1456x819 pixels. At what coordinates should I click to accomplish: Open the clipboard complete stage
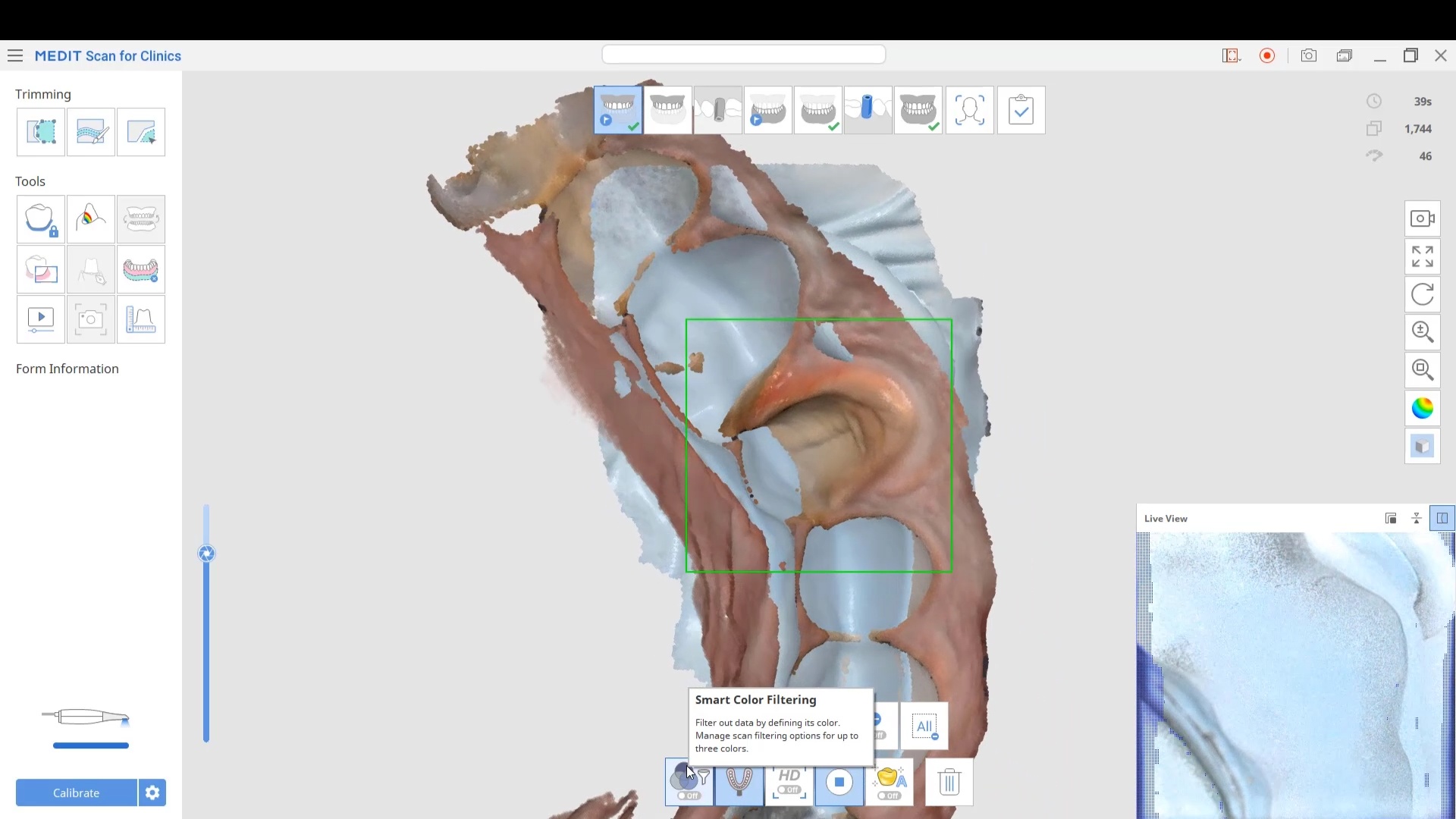pos(1021,110)
